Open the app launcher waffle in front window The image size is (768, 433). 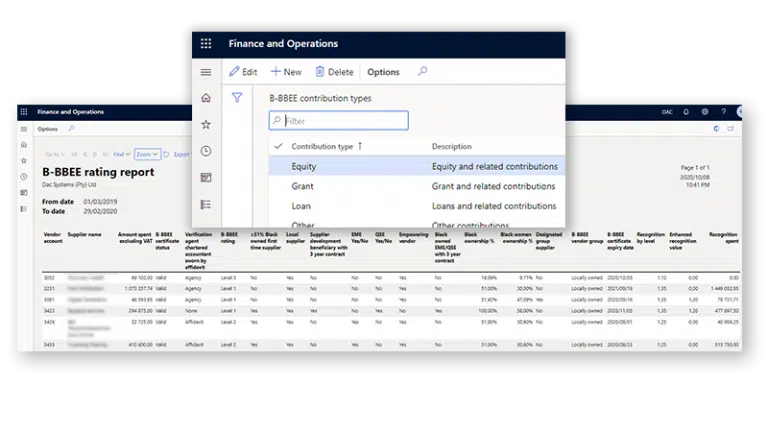[206, 44]
